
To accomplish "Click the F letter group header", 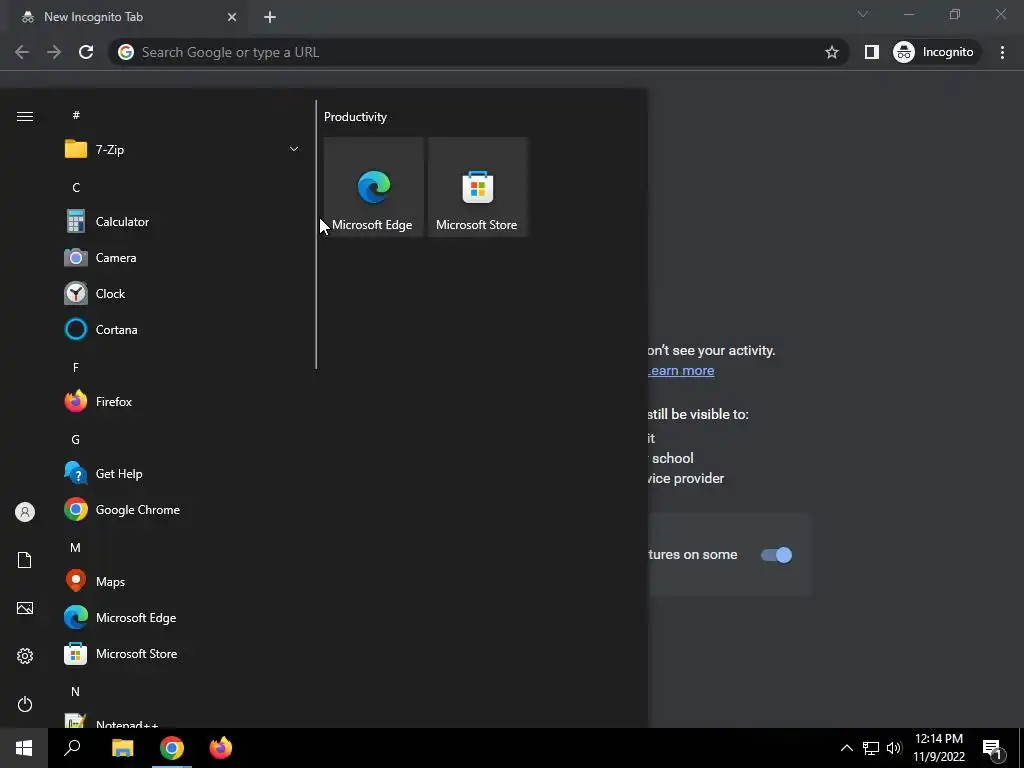I will pyautogui.click(x=76, y=368).
